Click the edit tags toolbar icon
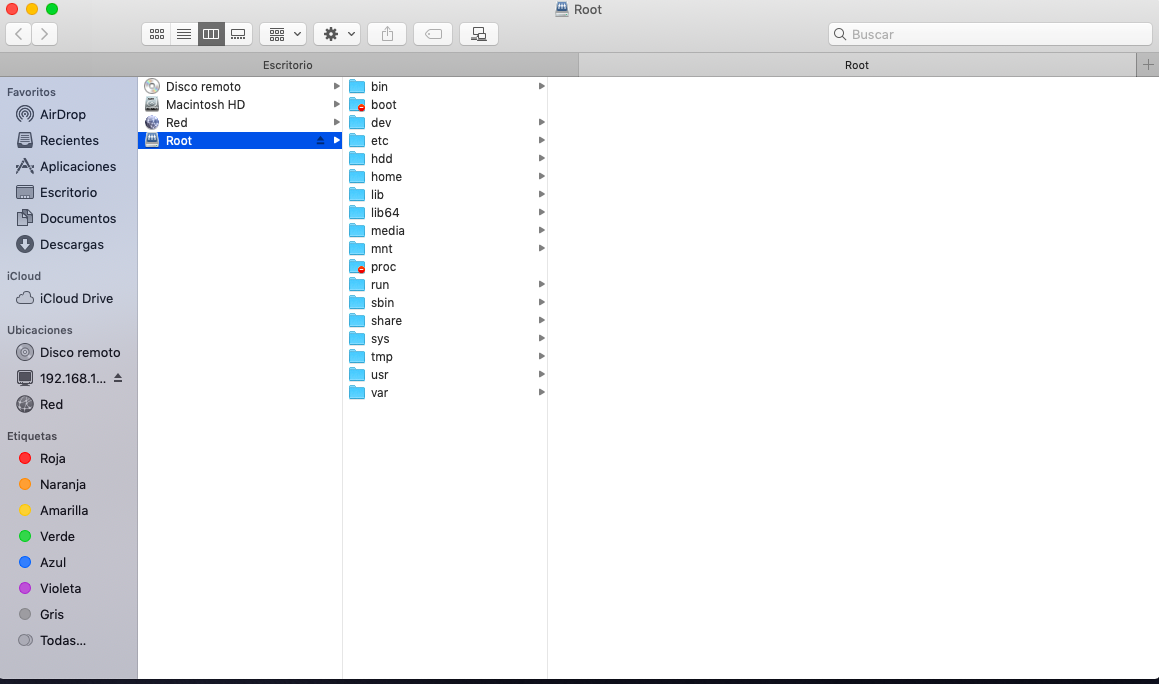1159x684 pixels. (433, 34)
